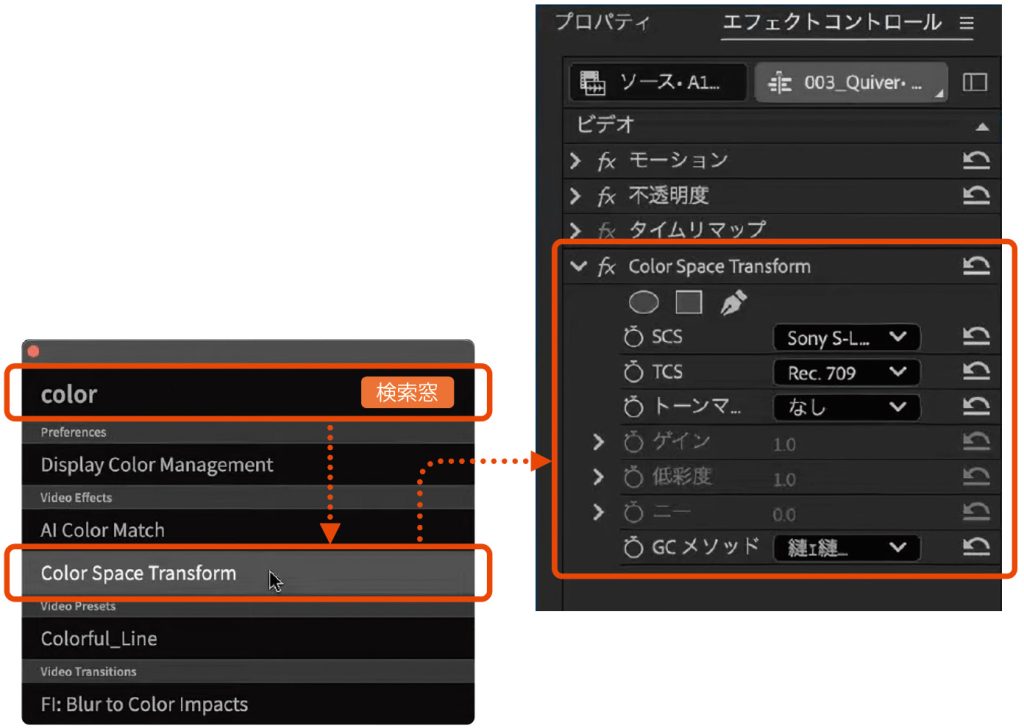This screenshot has width=1024, height=728.
Task: Reset the 不透明度 effect
Action: coord(976,195)
